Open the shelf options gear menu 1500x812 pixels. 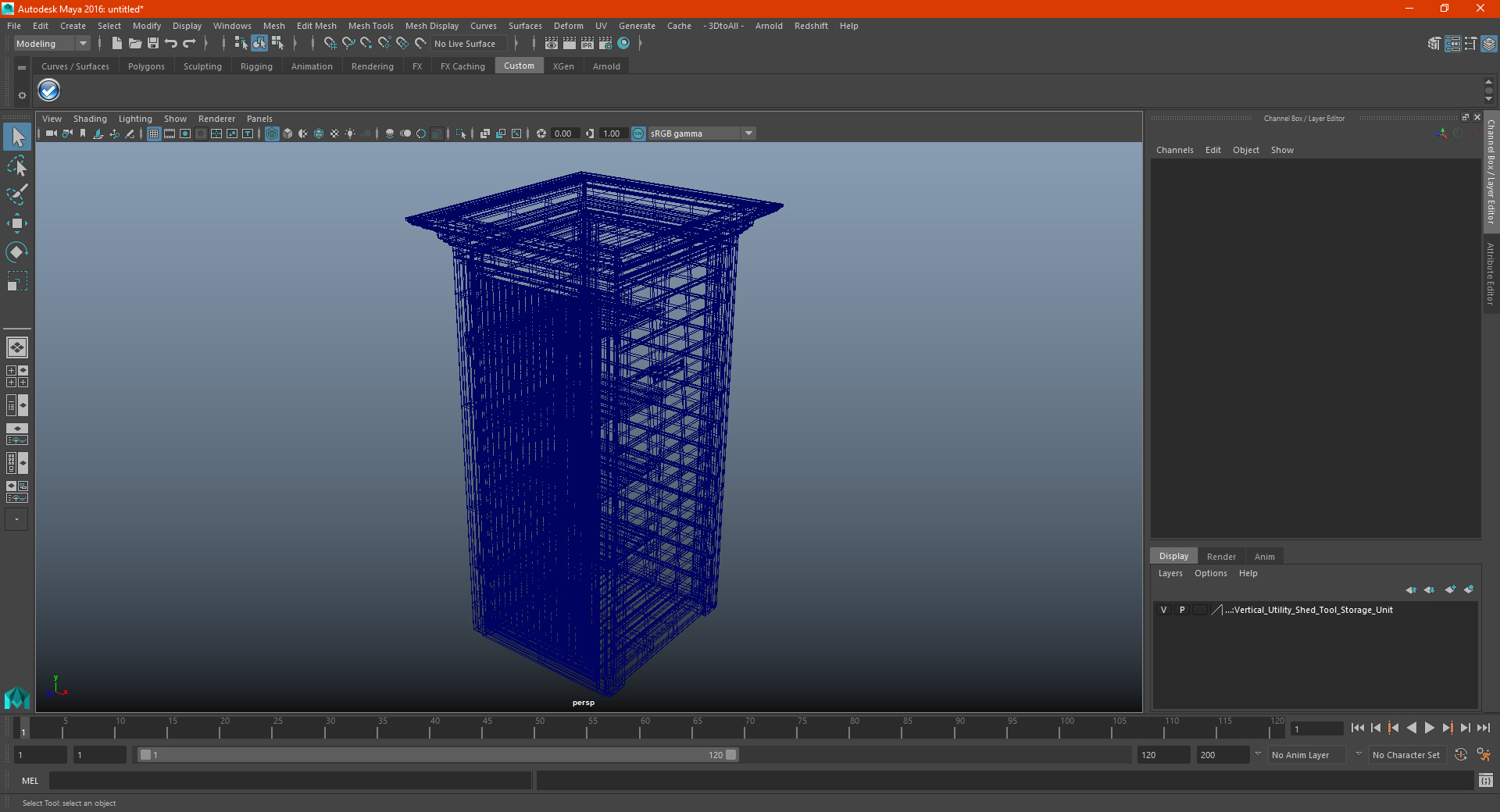click(x=22, y=95)
